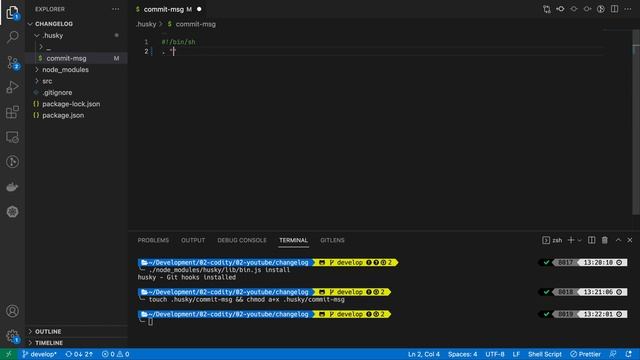This screenshot has width=640, height=360.
Task: Open the Explorer view in activity bar
Action: (x=12, y=12)
